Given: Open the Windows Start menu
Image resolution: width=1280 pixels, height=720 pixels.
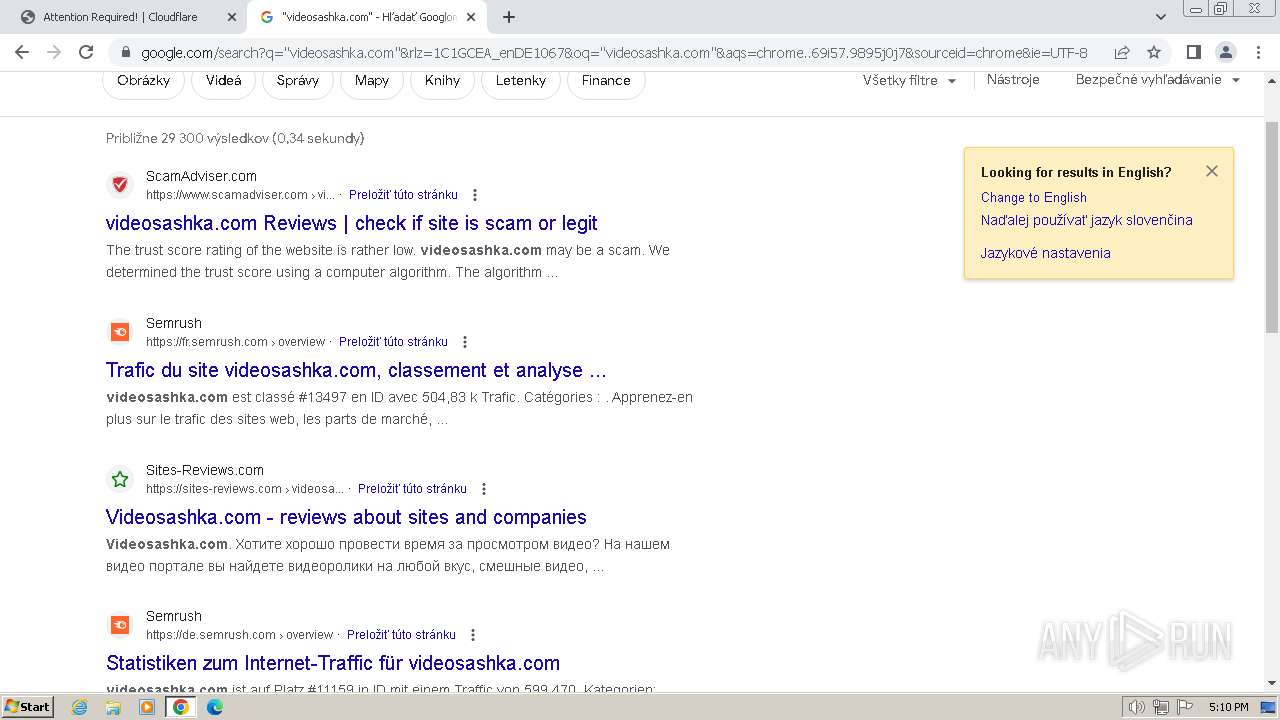Looking at the screenshot, I should pyautogui.click(x=28, y=706).
